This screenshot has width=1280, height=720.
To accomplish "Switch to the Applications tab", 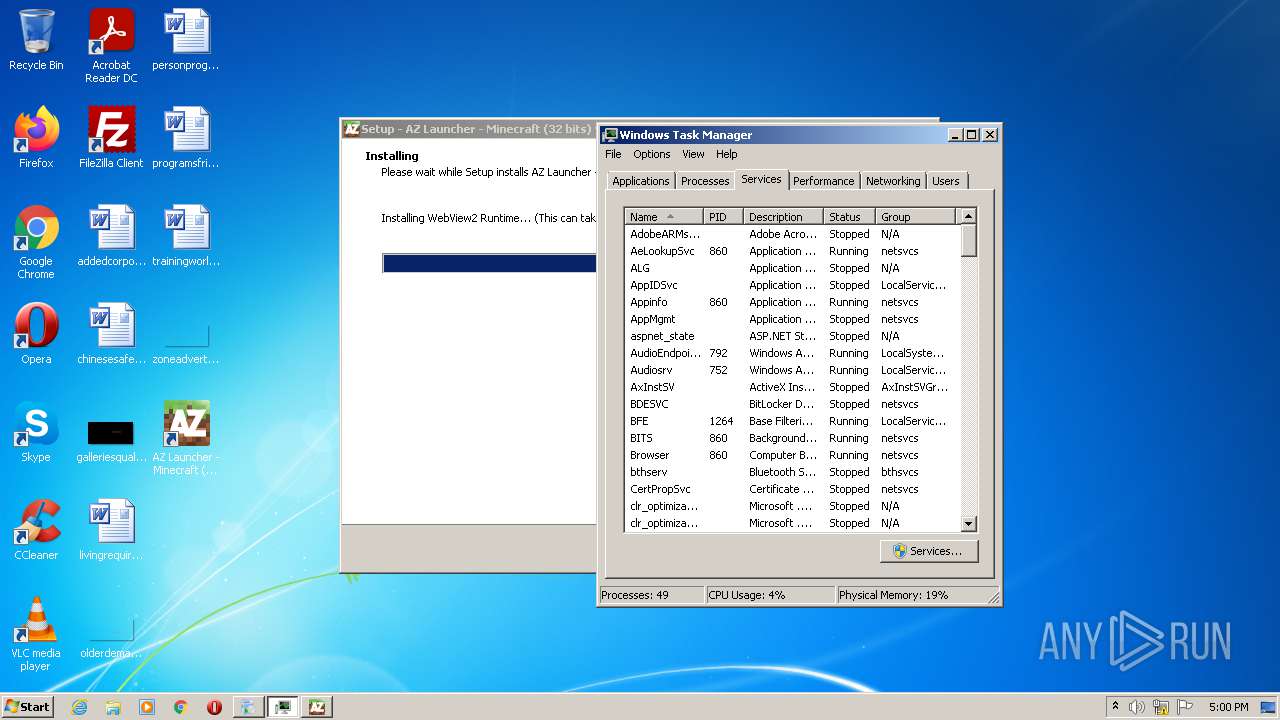I will (x=641, y=181).
